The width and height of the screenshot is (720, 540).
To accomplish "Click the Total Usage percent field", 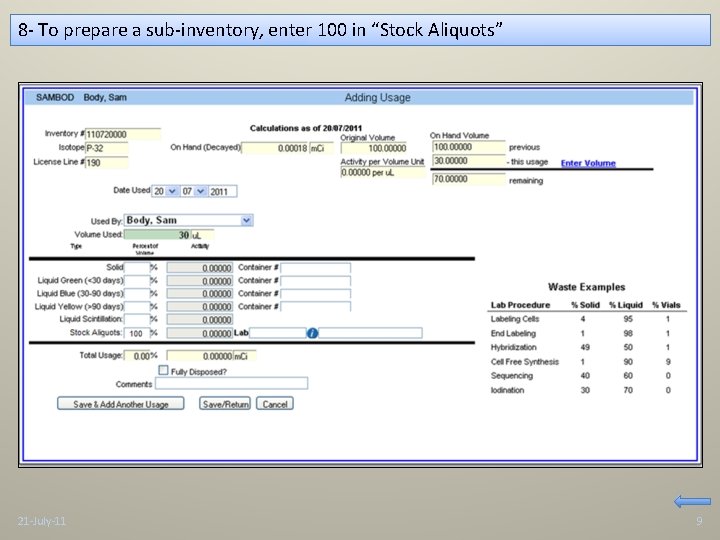I will [x=137, y=356].
